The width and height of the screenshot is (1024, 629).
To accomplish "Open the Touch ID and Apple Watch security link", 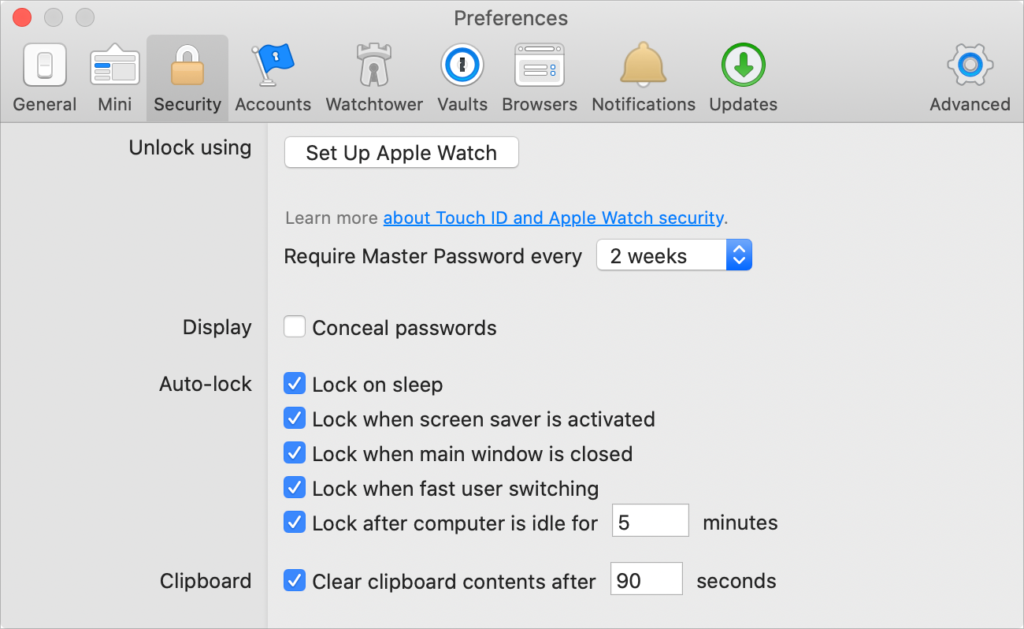I will tap(553, 218).
